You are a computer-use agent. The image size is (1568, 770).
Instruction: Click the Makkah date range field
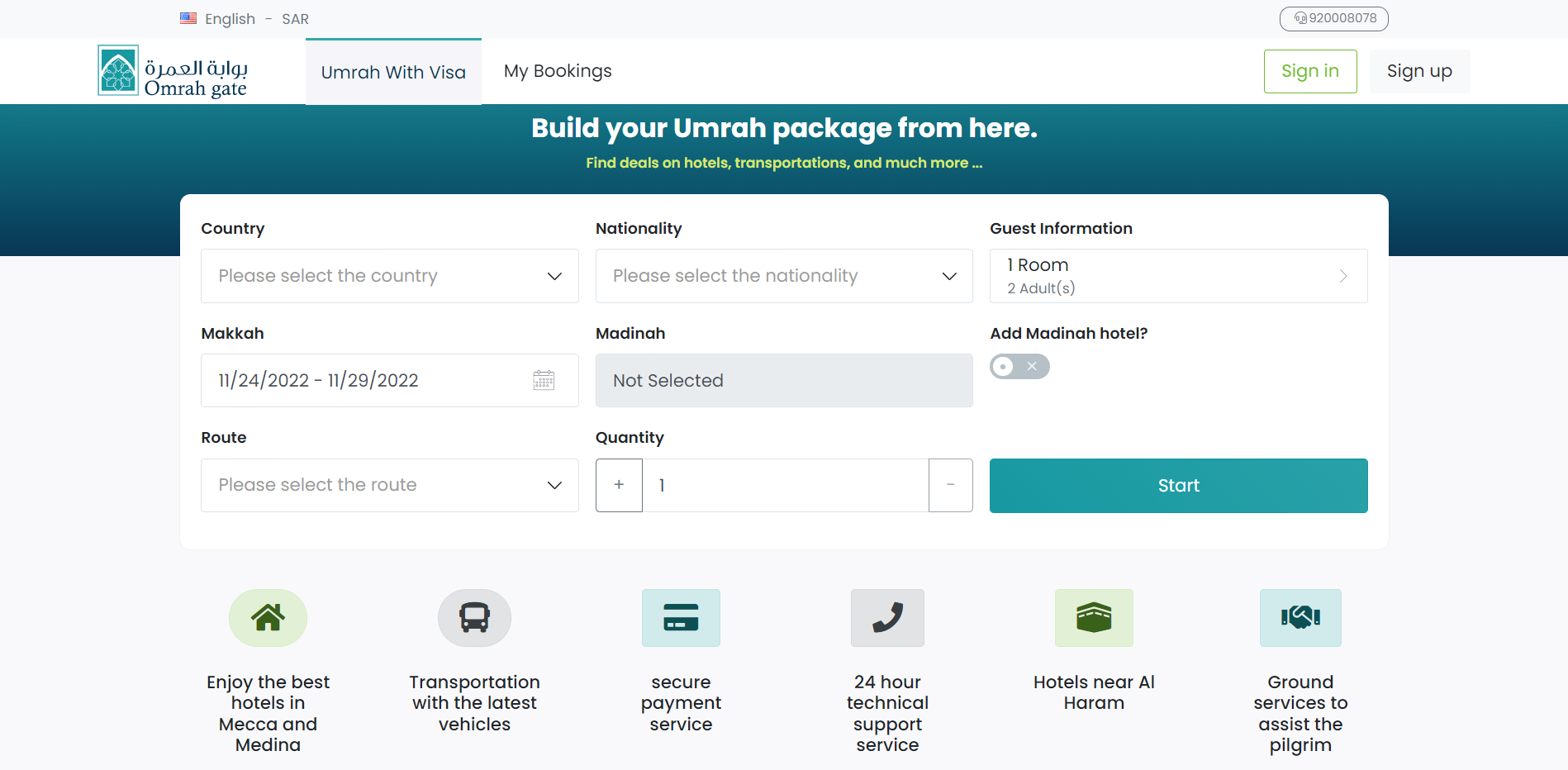click(390, 380)
